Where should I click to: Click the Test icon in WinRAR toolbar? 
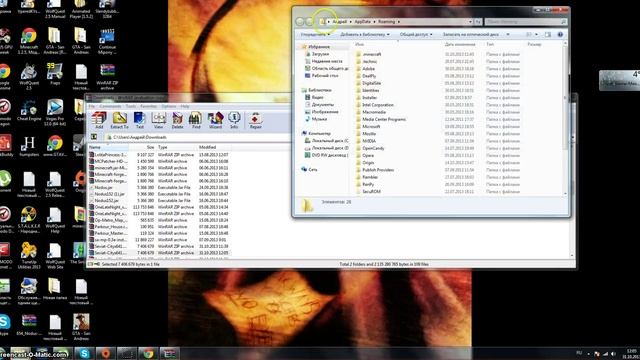click(139, 120)
